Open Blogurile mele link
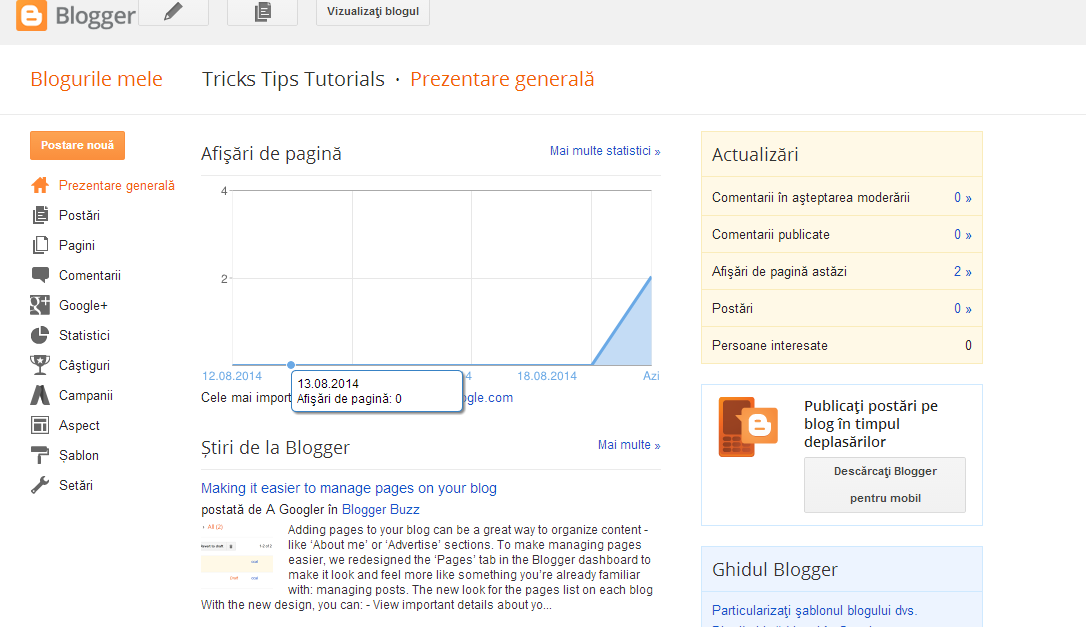Viewport: 1086px width, 627px height. [x=96, y=79]
